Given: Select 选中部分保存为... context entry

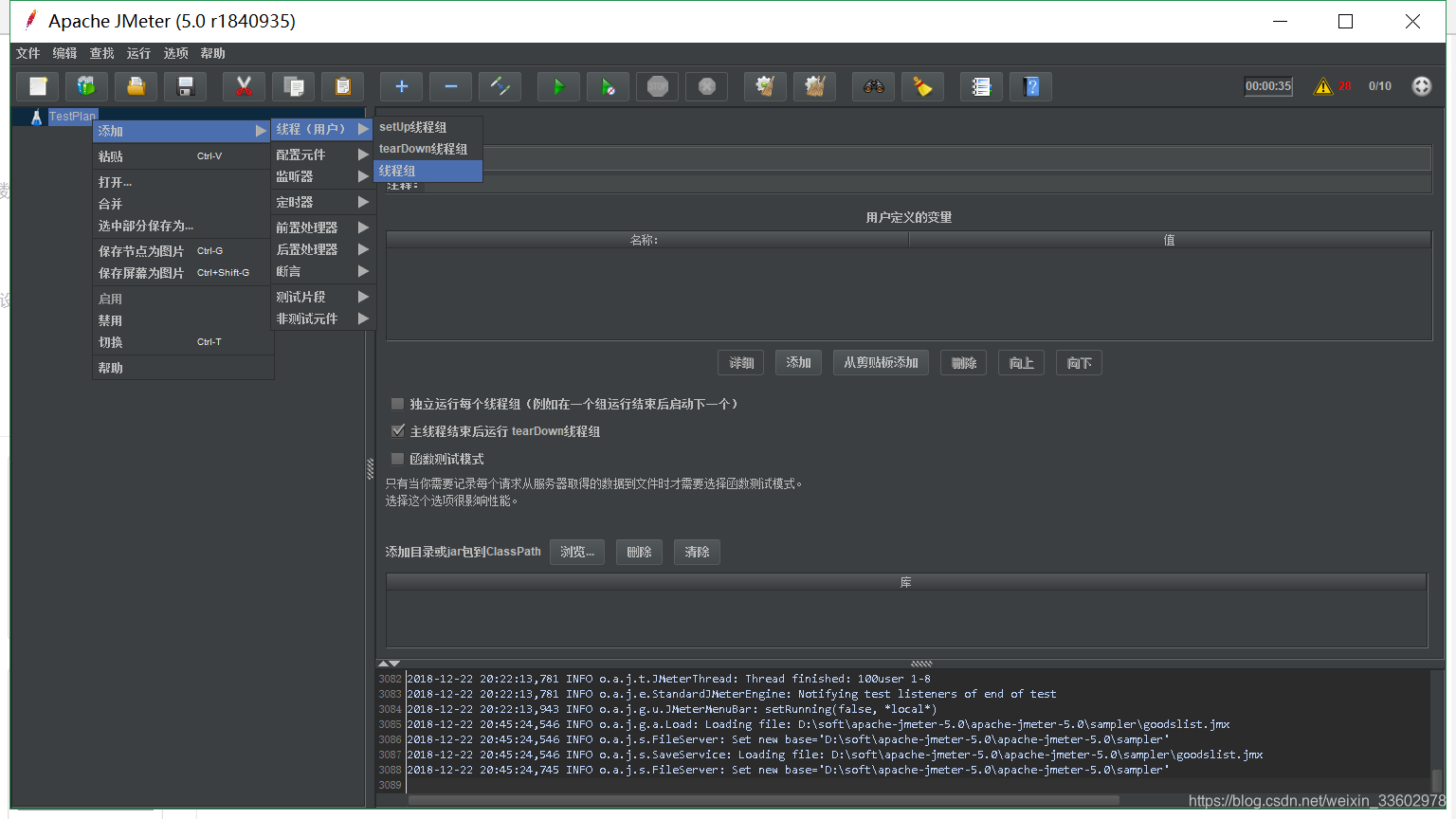Looking at the screenshot, I should pyautogui.click(x=182, y=226).
